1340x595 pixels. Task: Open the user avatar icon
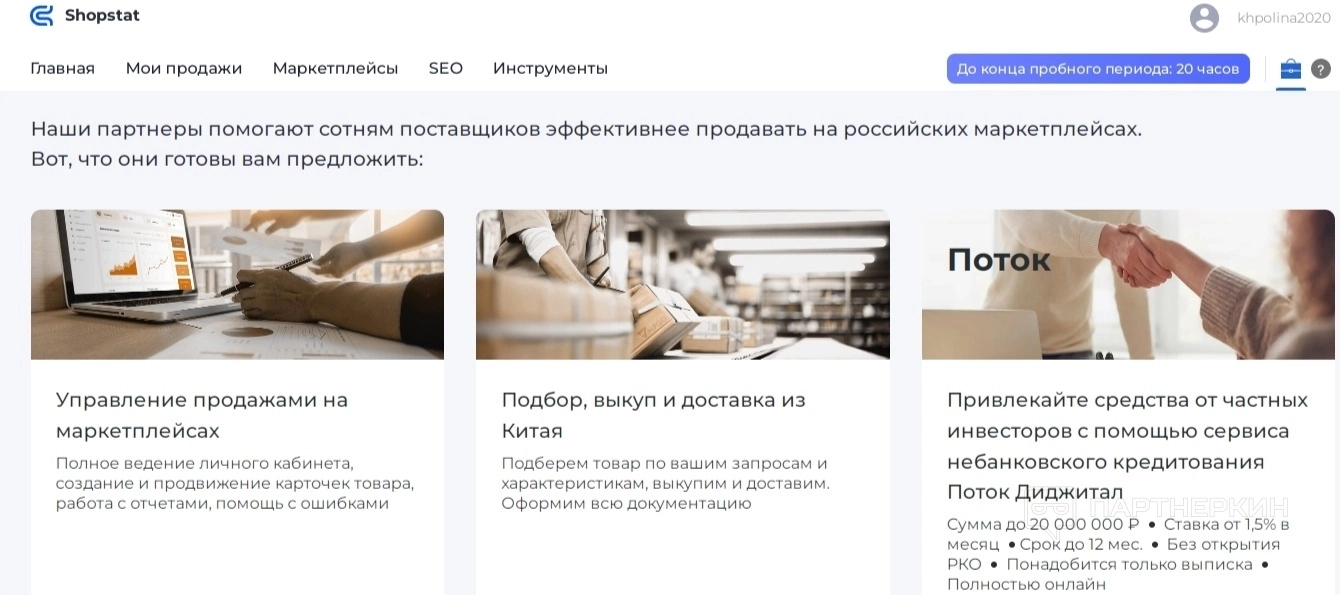[1204, 18]
